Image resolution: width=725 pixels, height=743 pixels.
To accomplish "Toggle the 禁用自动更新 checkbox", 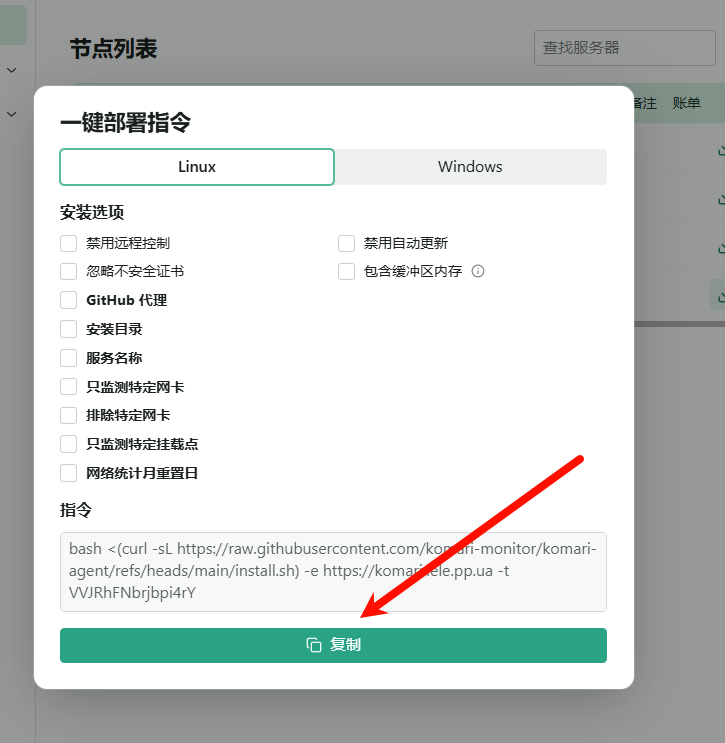I will pyautogui.click(x=347, y=243).
